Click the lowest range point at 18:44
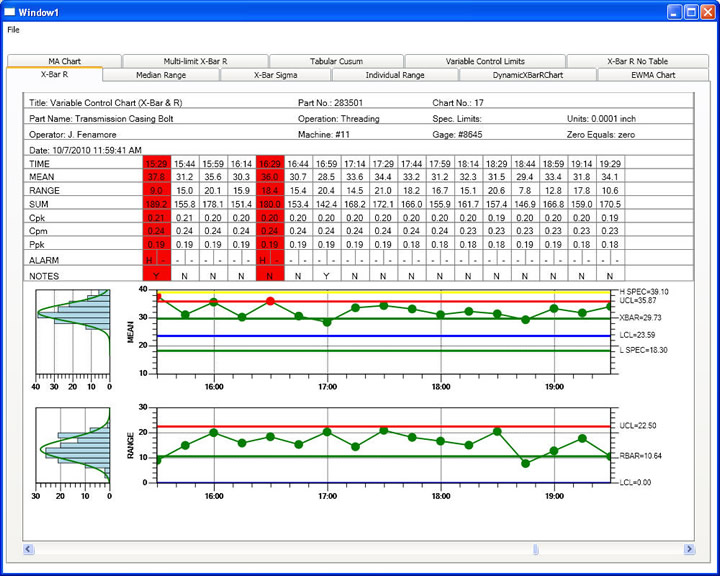Screen dimensions: 720x576 [x=526, y=463]
